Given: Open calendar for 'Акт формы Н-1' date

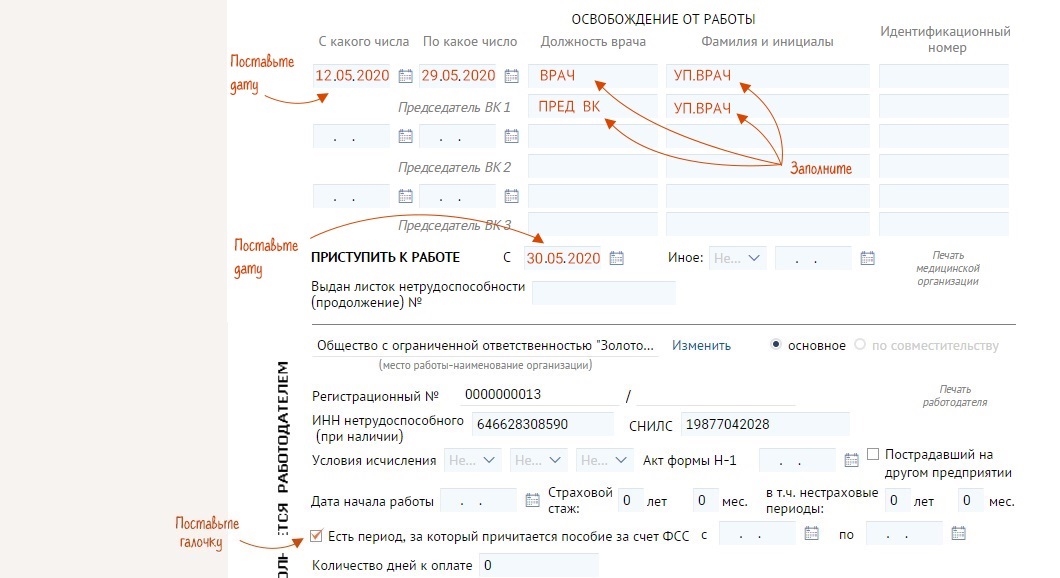Looking at the screenshot, I should [851, 460].
